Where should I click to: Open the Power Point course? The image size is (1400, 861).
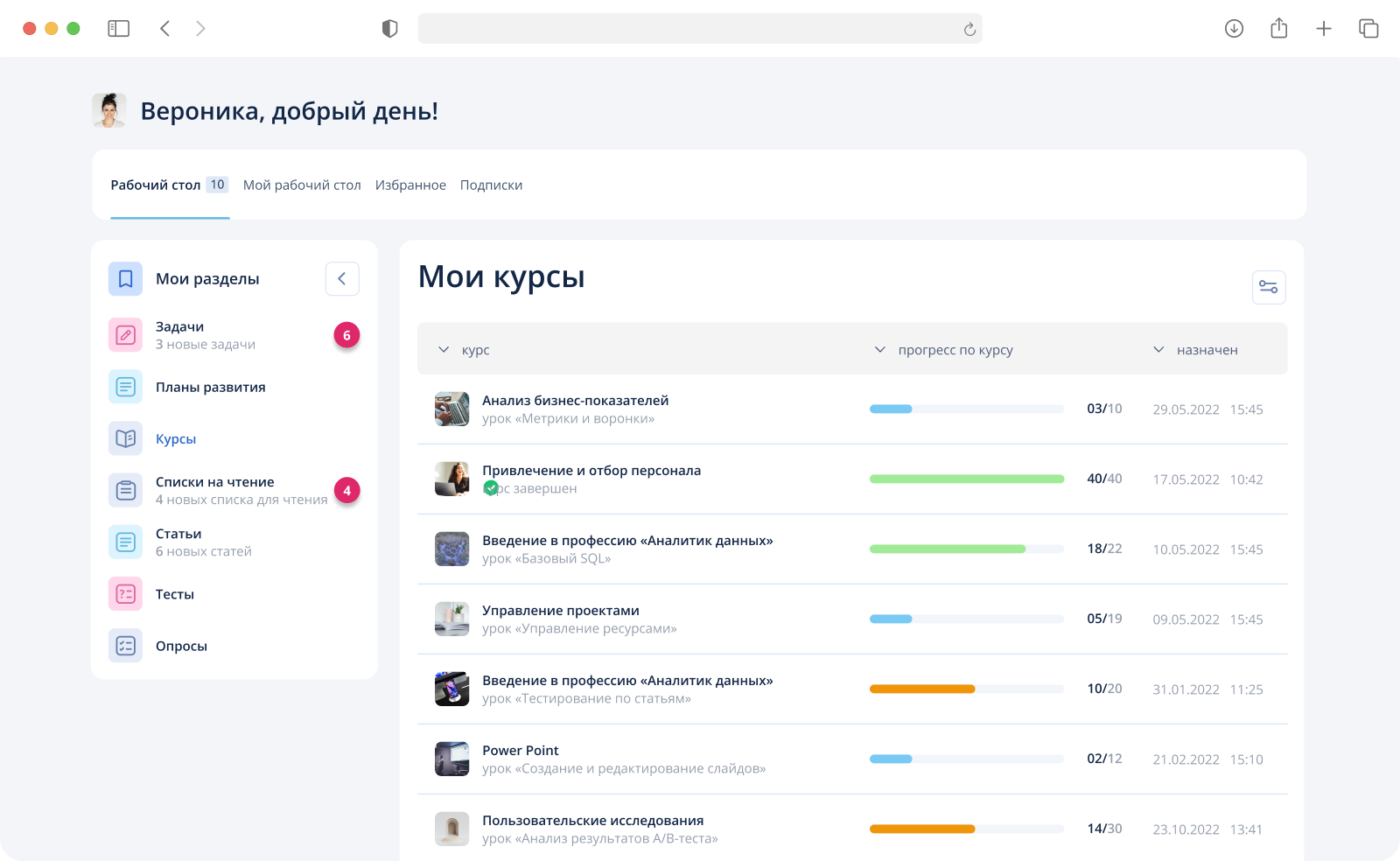(521, 750)
